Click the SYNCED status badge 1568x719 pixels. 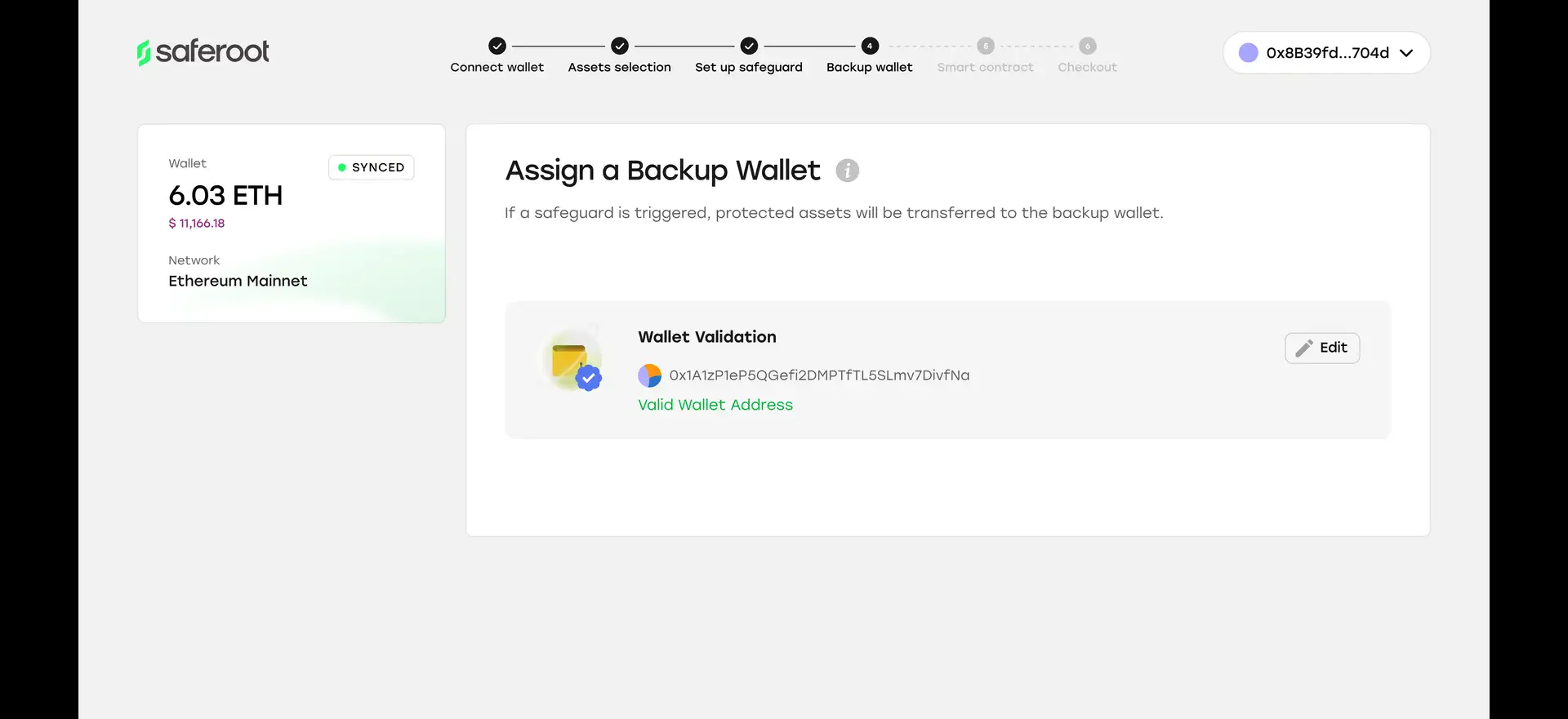click(x=372, y=167)
